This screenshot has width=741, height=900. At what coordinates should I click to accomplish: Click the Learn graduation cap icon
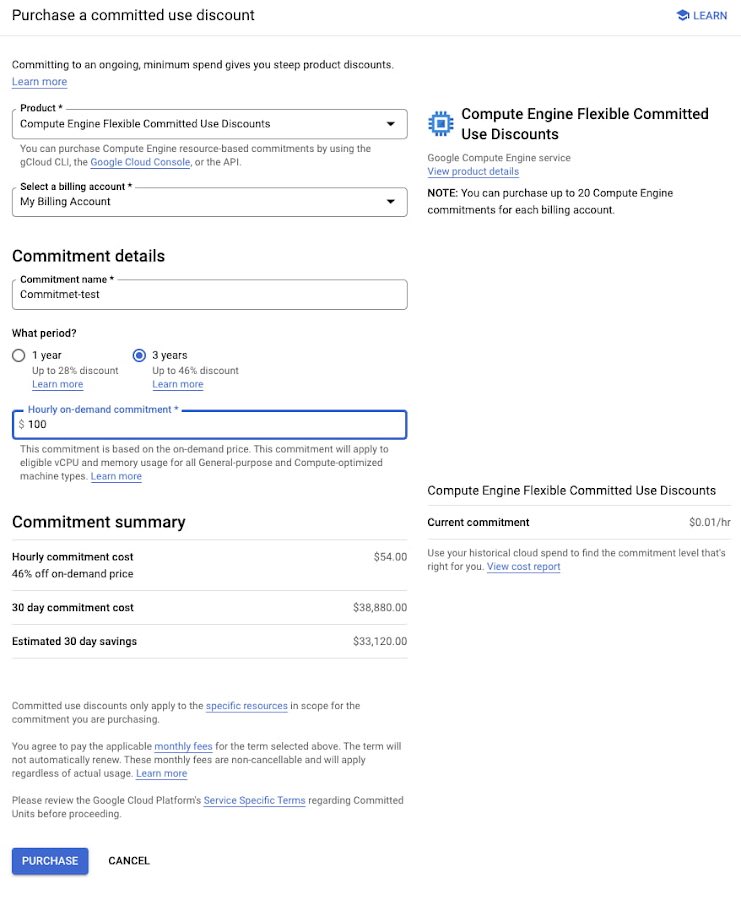[683, 15]
